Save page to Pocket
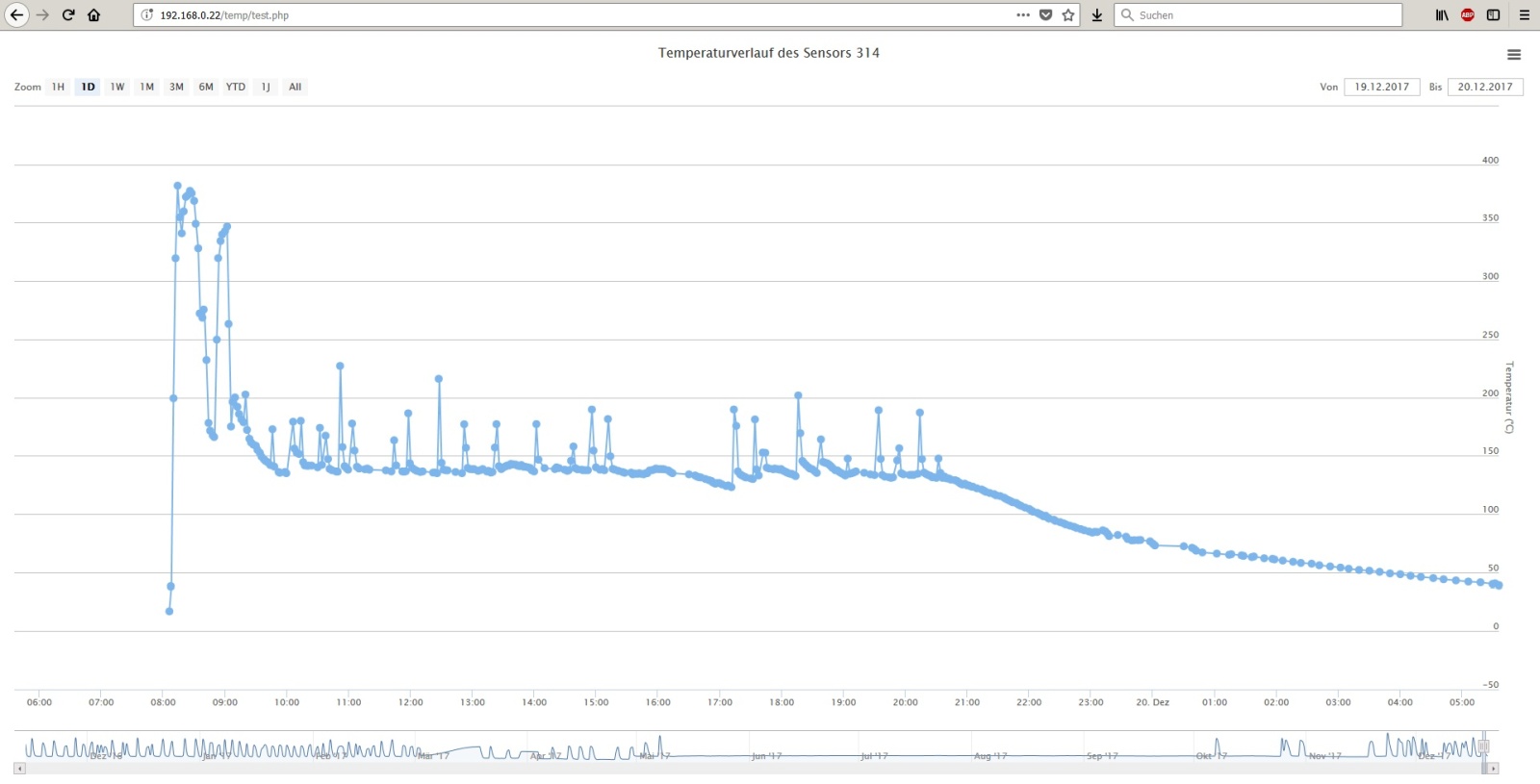The image size is (1540, 784). [x=1046, y=15]
